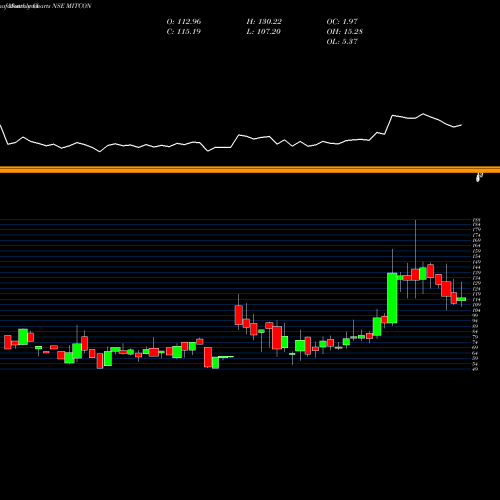Select the close value C: 115.19
The height and width of the screenshot is (500, 500).
pyautogui.click(x=184, y=32)
